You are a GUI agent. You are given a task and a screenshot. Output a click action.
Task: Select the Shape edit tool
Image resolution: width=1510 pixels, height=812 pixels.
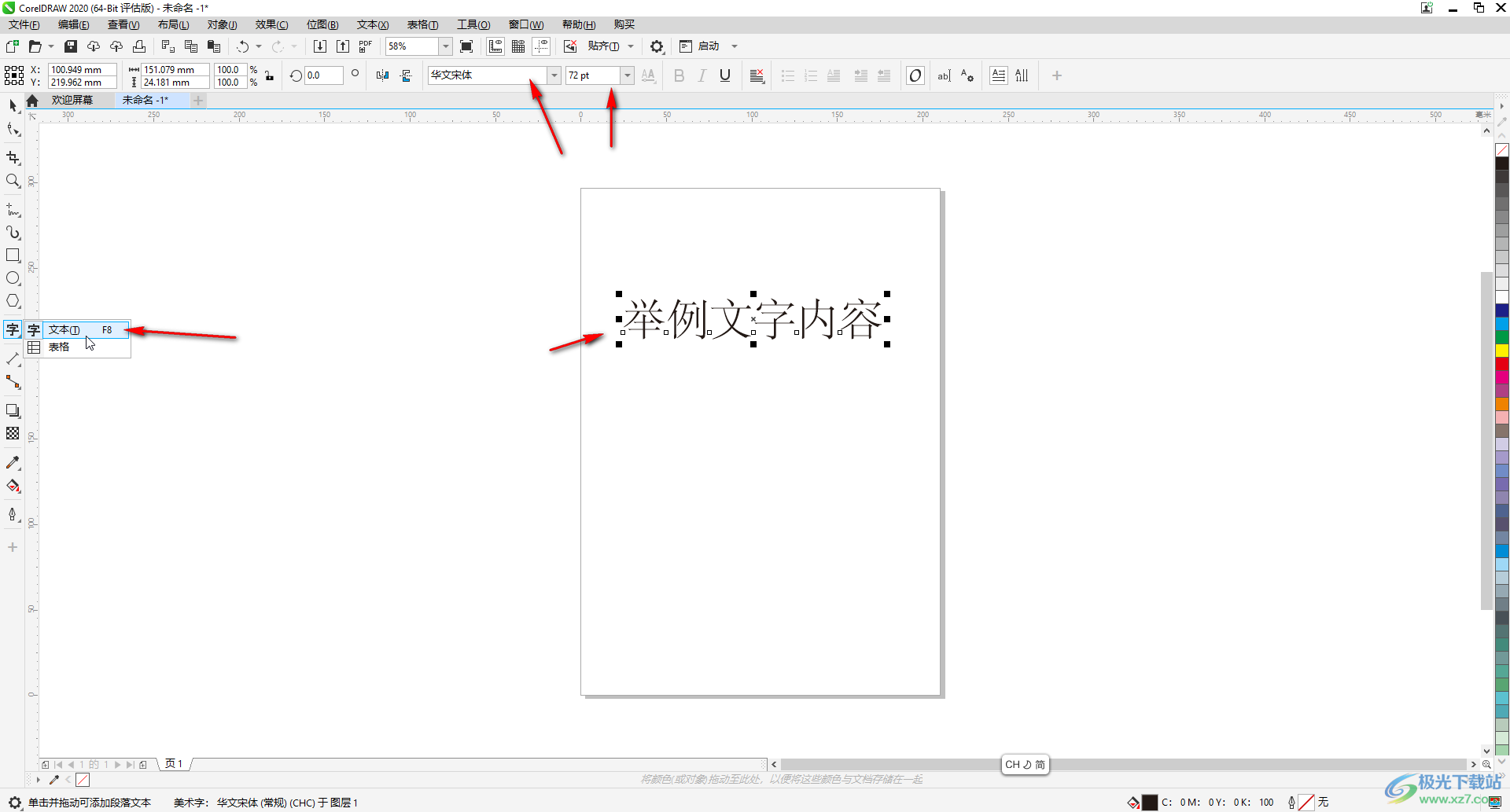click(13, 130)
